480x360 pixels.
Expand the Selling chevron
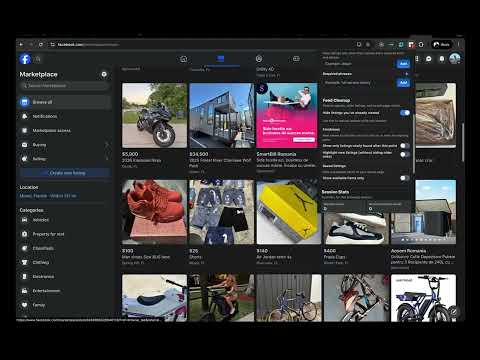coord(107,159)
